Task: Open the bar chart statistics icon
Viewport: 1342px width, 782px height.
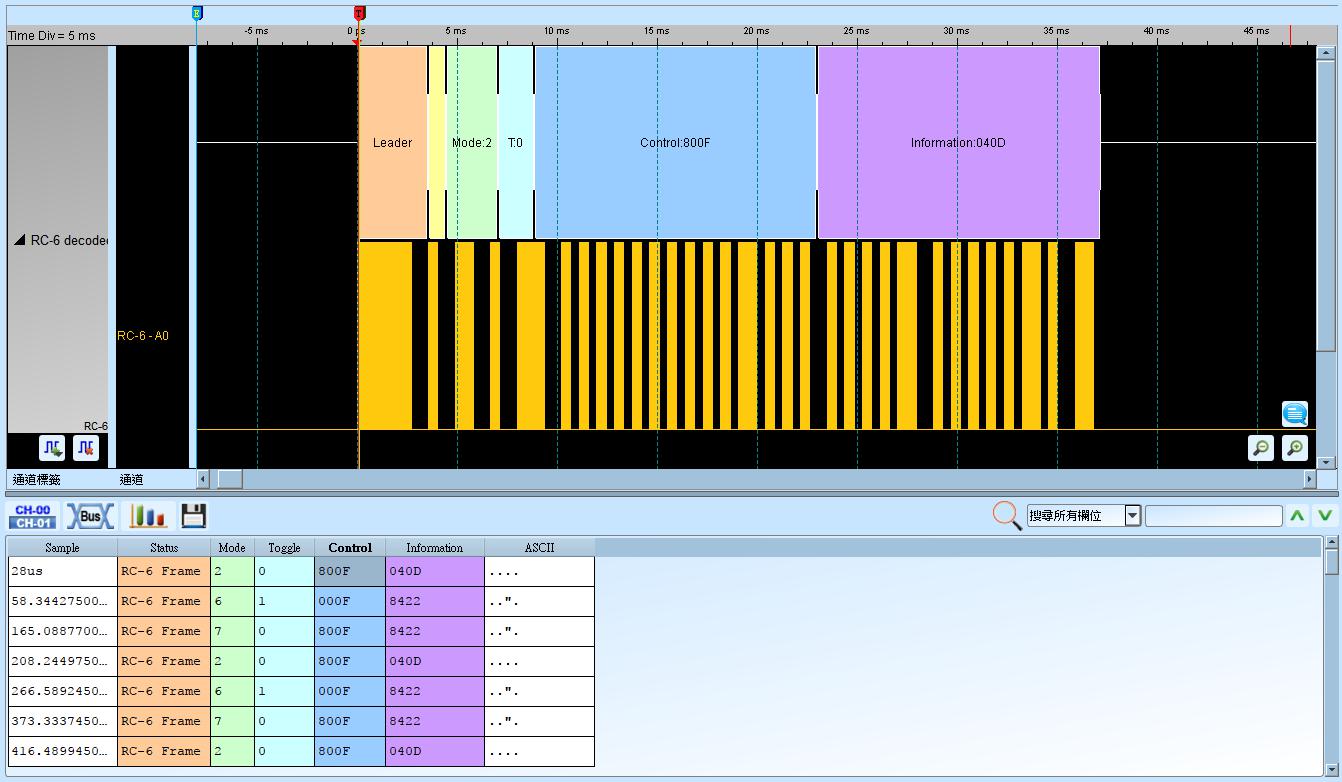Action: (x=148, y=516)
